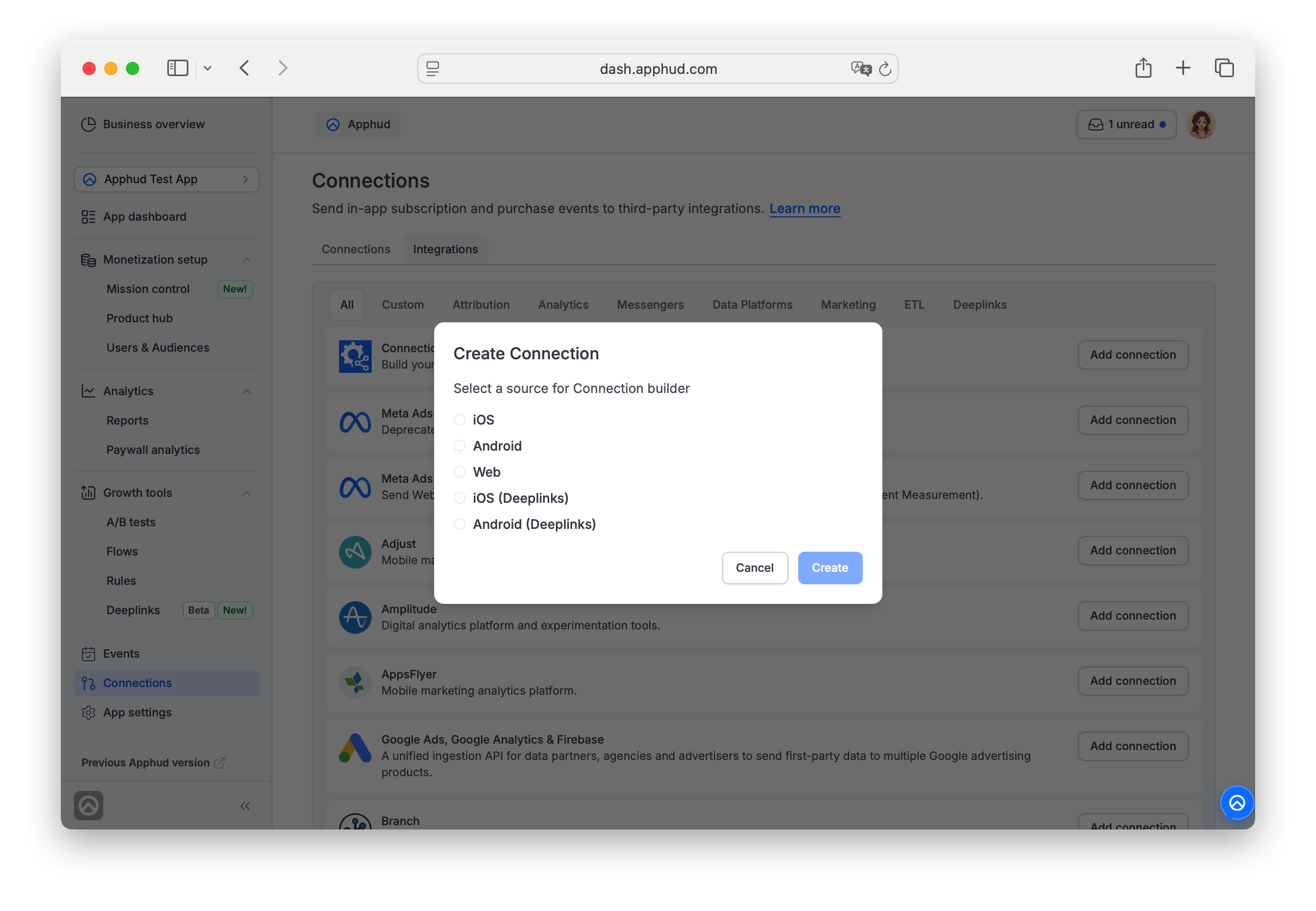Open Business overview icon in sidebar
Viewport: 1316px width, 911px height.
click(x=88, y=124)
